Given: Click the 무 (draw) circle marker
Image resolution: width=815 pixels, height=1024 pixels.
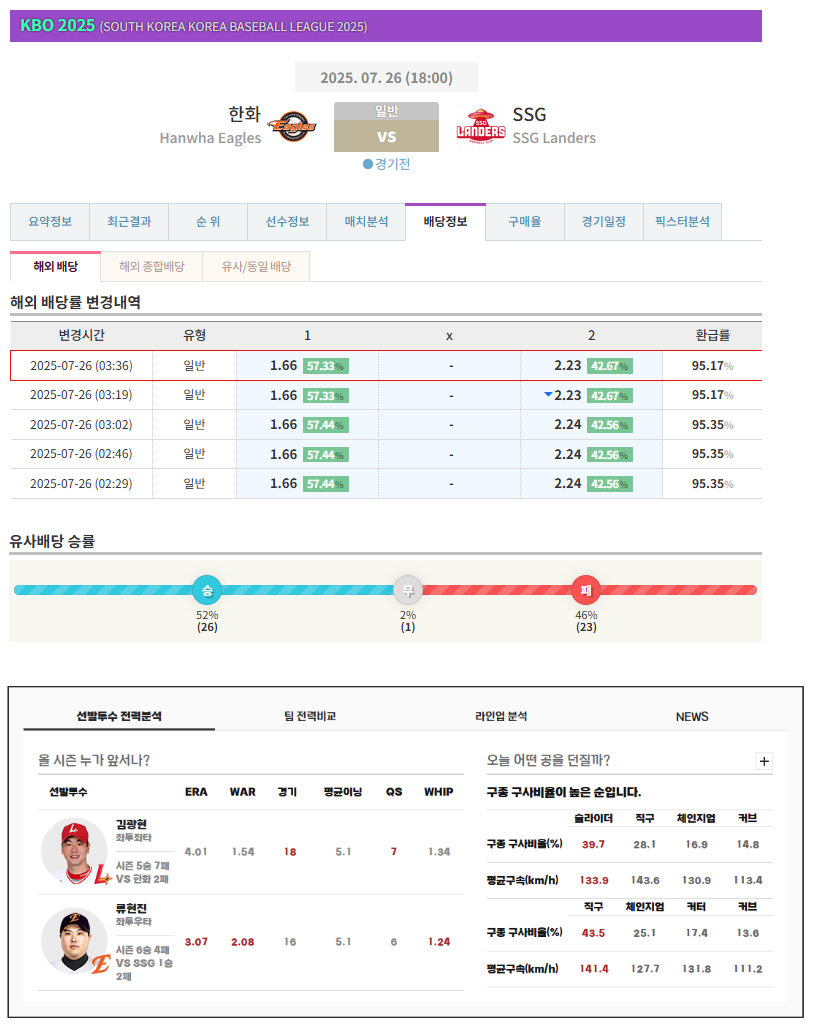Looking at the screenshot, I should [x=408, y=590].
